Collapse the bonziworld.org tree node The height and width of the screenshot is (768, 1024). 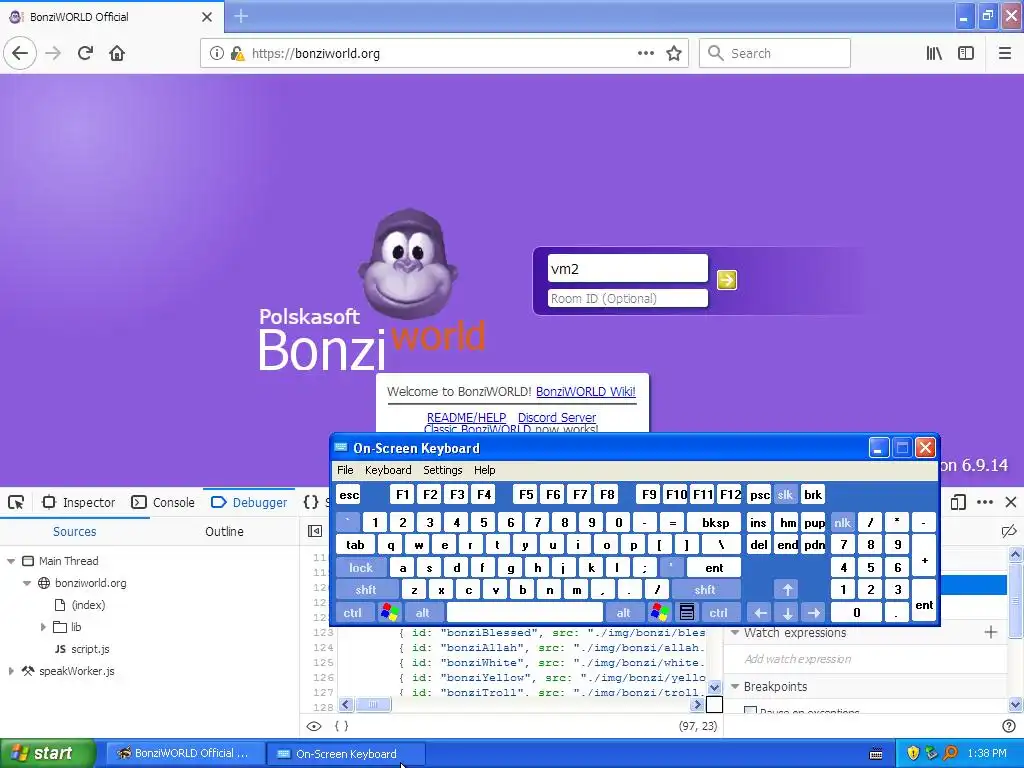tap(27, 583)
